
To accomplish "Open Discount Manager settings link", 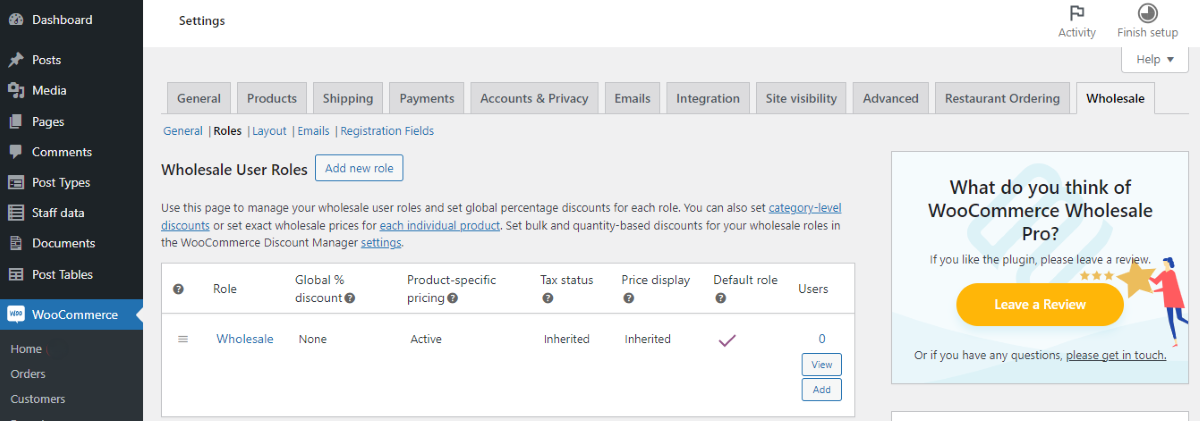I will click(x=381, y=243).
